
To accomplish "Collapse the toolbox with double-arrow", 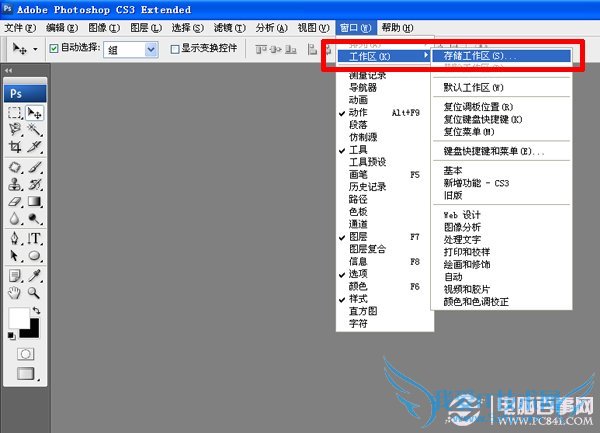I will [x=8, y=70].
